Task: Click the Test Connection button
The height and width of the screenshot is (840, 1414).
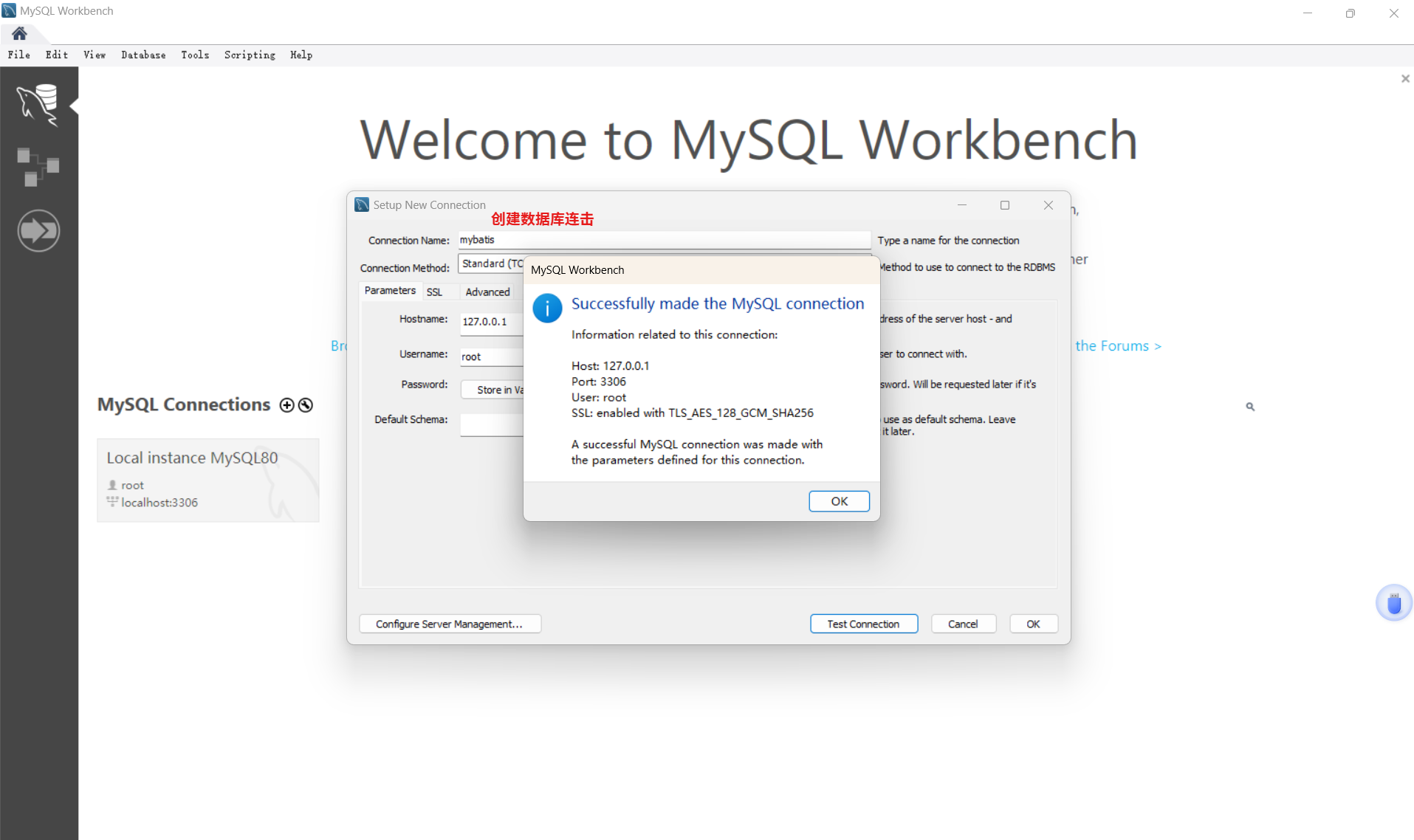Action: (x=864, y=624)
